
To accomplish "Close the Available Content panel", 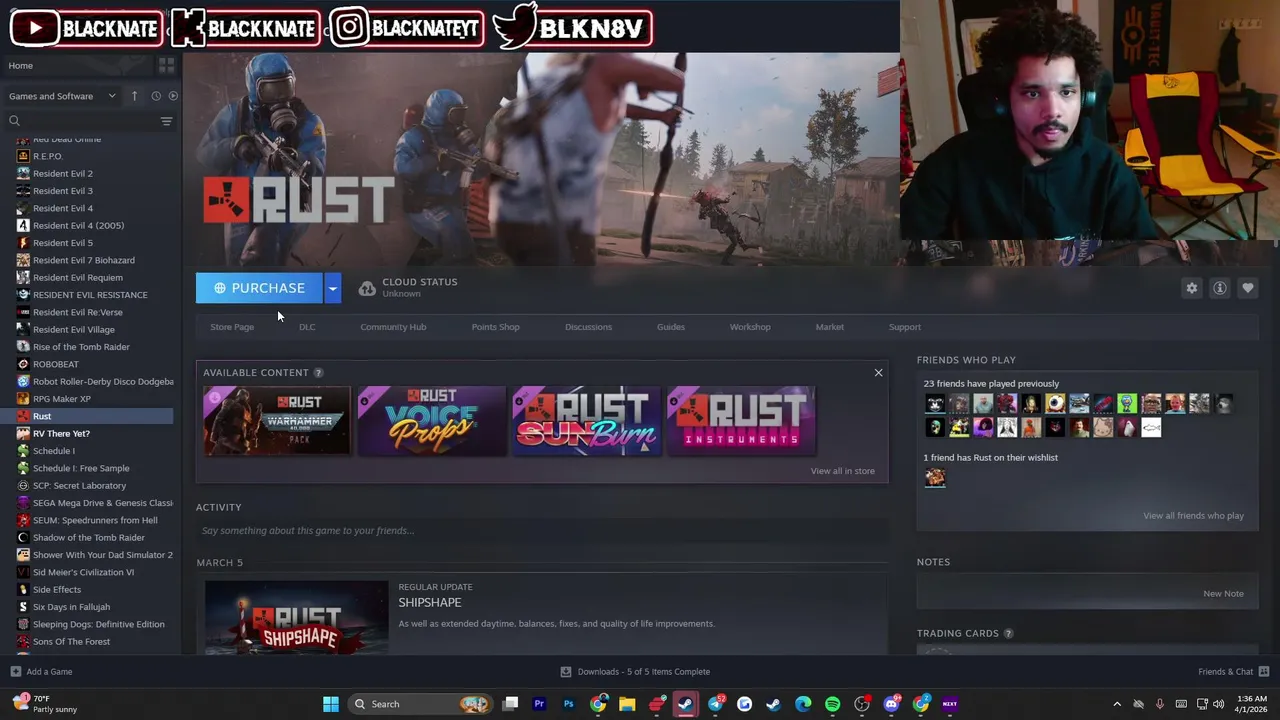I will click(878, 373).
